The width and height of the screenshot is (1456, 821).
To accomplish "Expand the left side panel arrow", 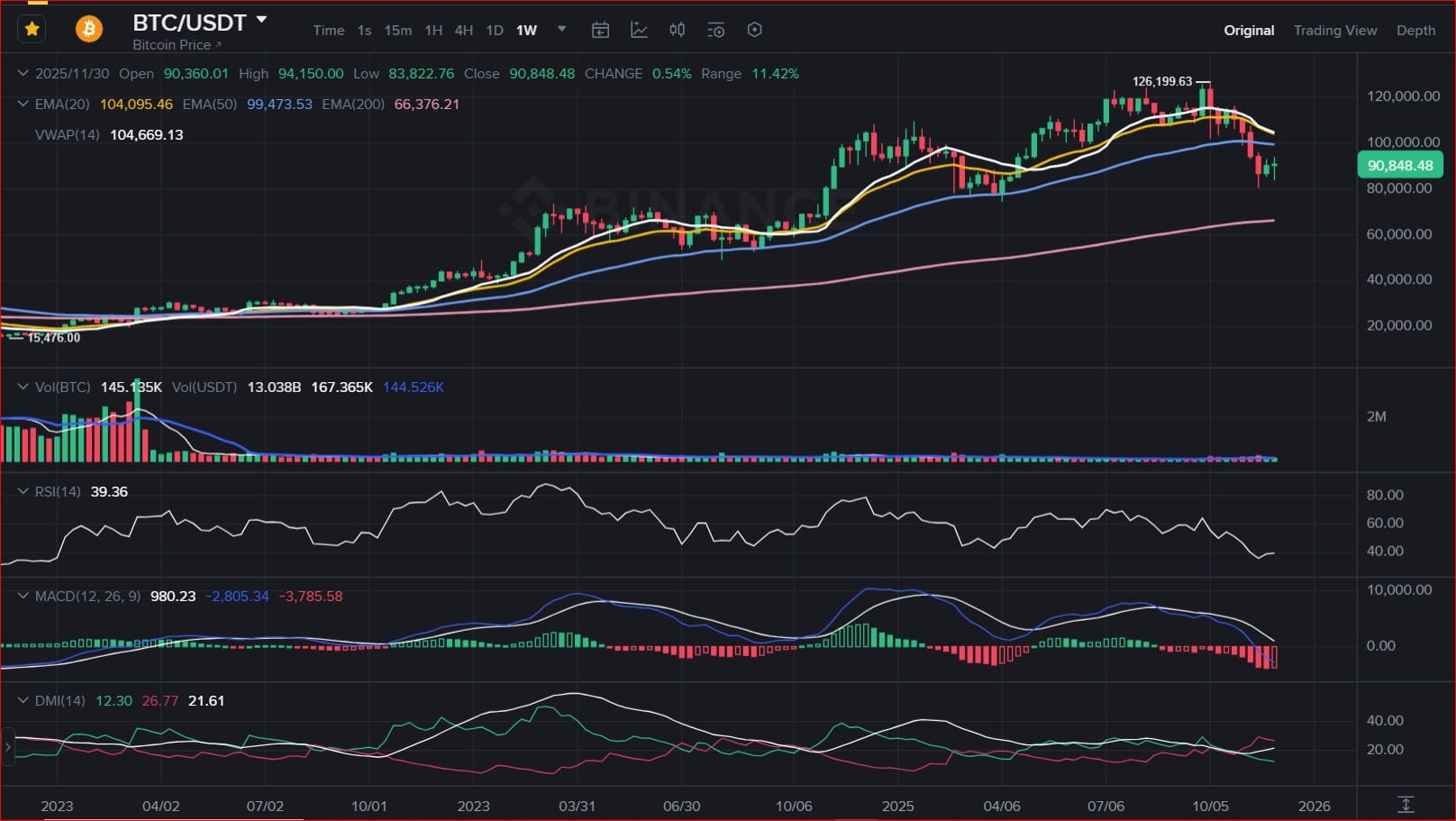I will tap(8, 747).
